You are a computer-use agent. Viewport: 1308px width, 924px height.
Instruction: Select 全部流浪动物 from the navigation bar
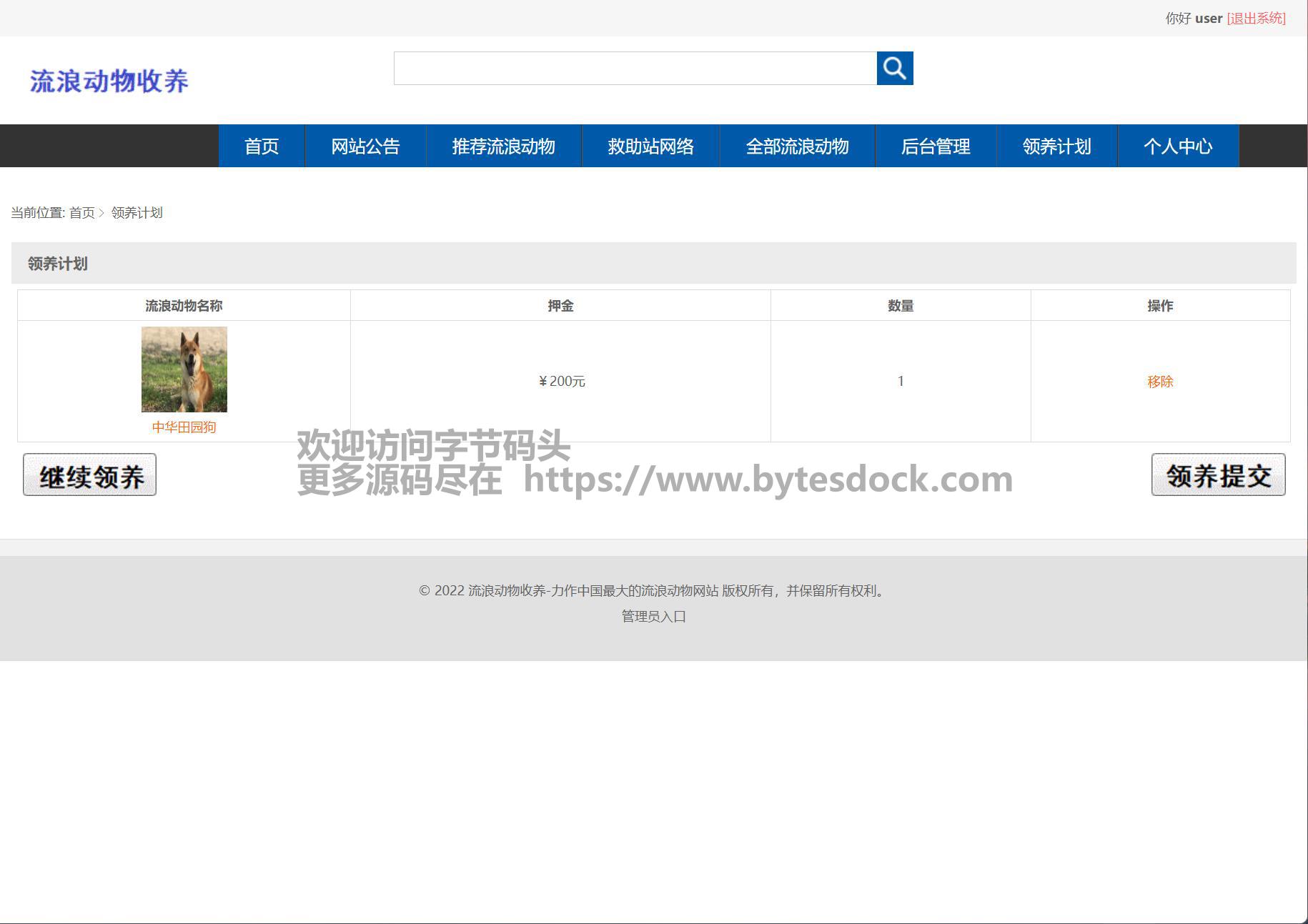click(797, 146)
